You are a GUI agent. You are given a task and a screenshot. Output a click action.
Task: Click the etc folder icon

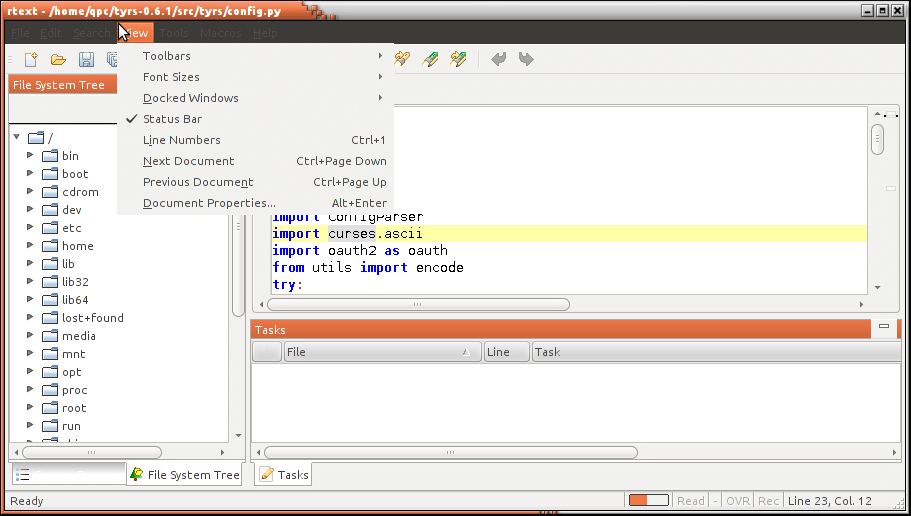50,228
